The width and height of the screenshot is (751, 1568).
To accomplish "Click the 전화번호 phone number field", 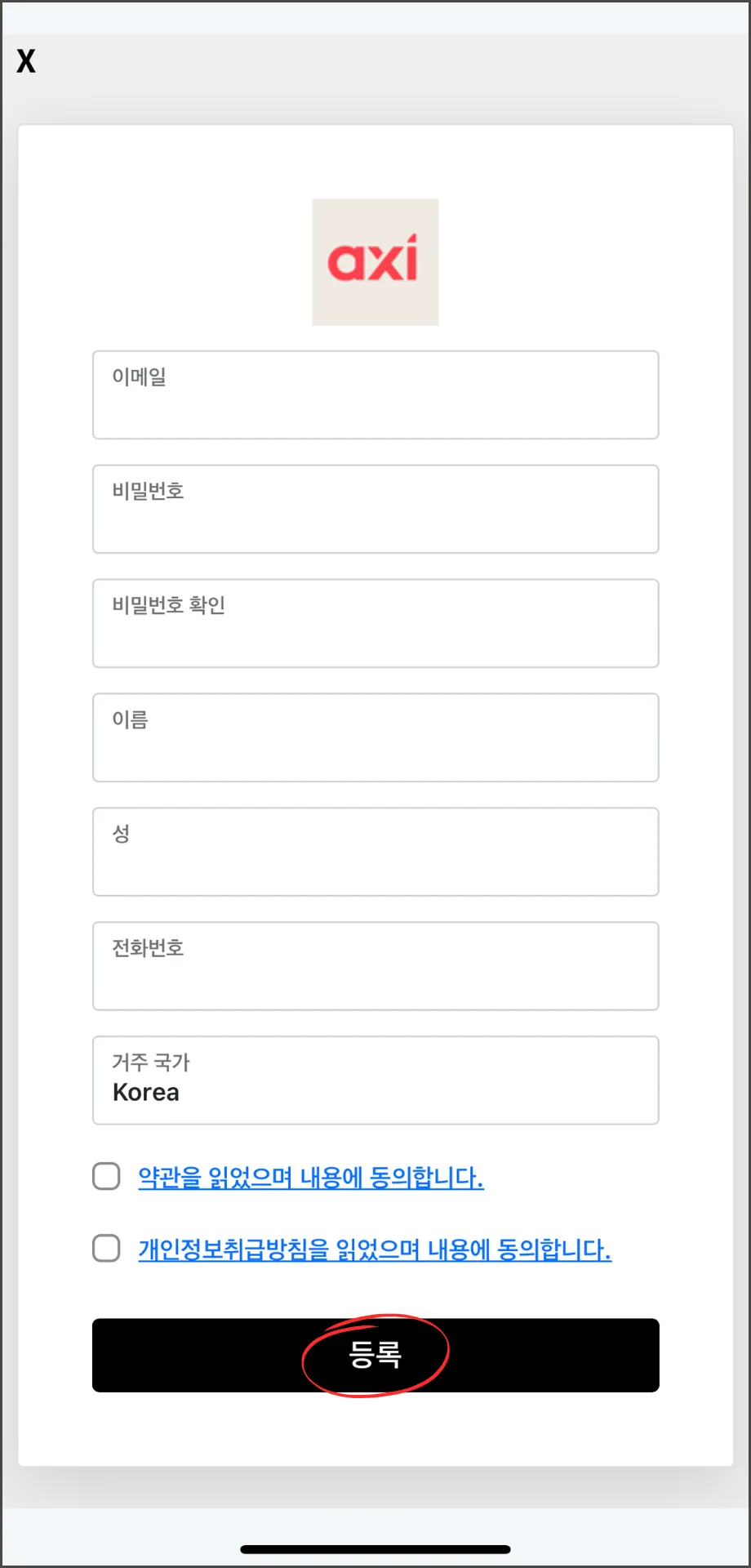I will click(375, 967).
